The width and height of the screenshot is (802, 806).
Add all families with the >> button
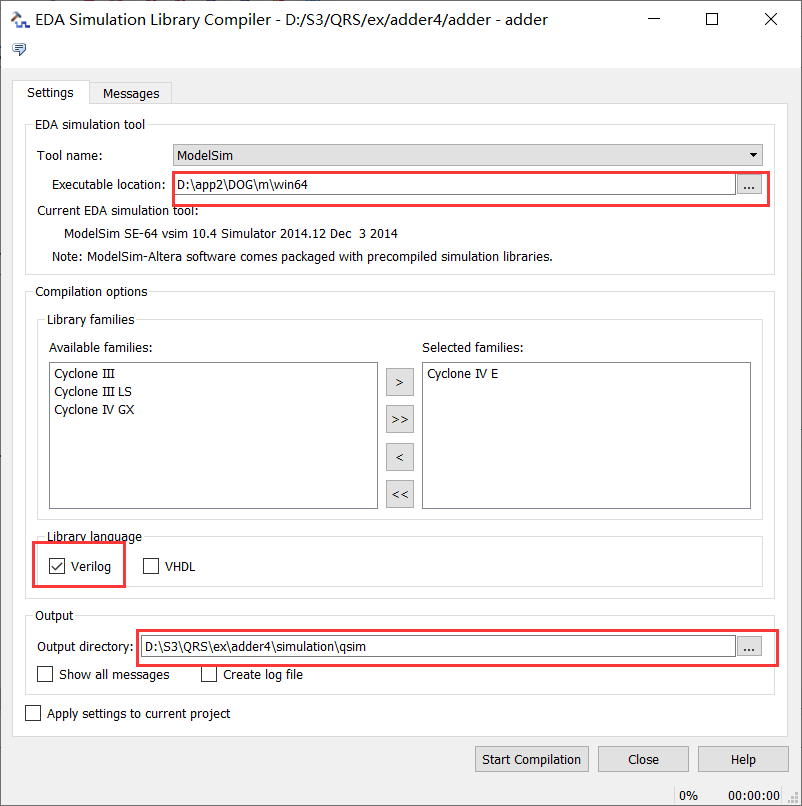[399, 419]
